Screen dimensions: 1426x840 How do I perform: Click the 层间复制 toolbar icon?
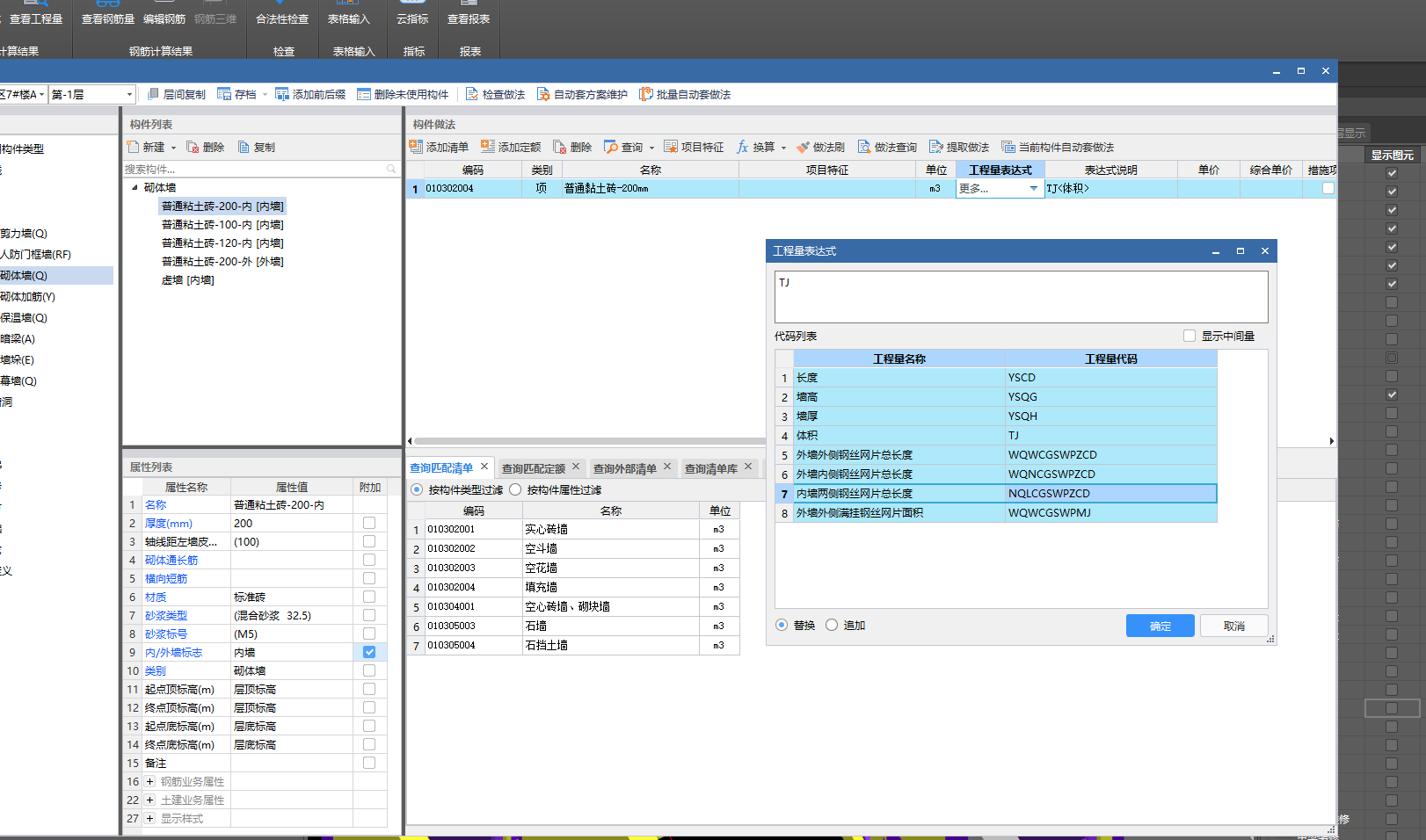coord(153,94)
